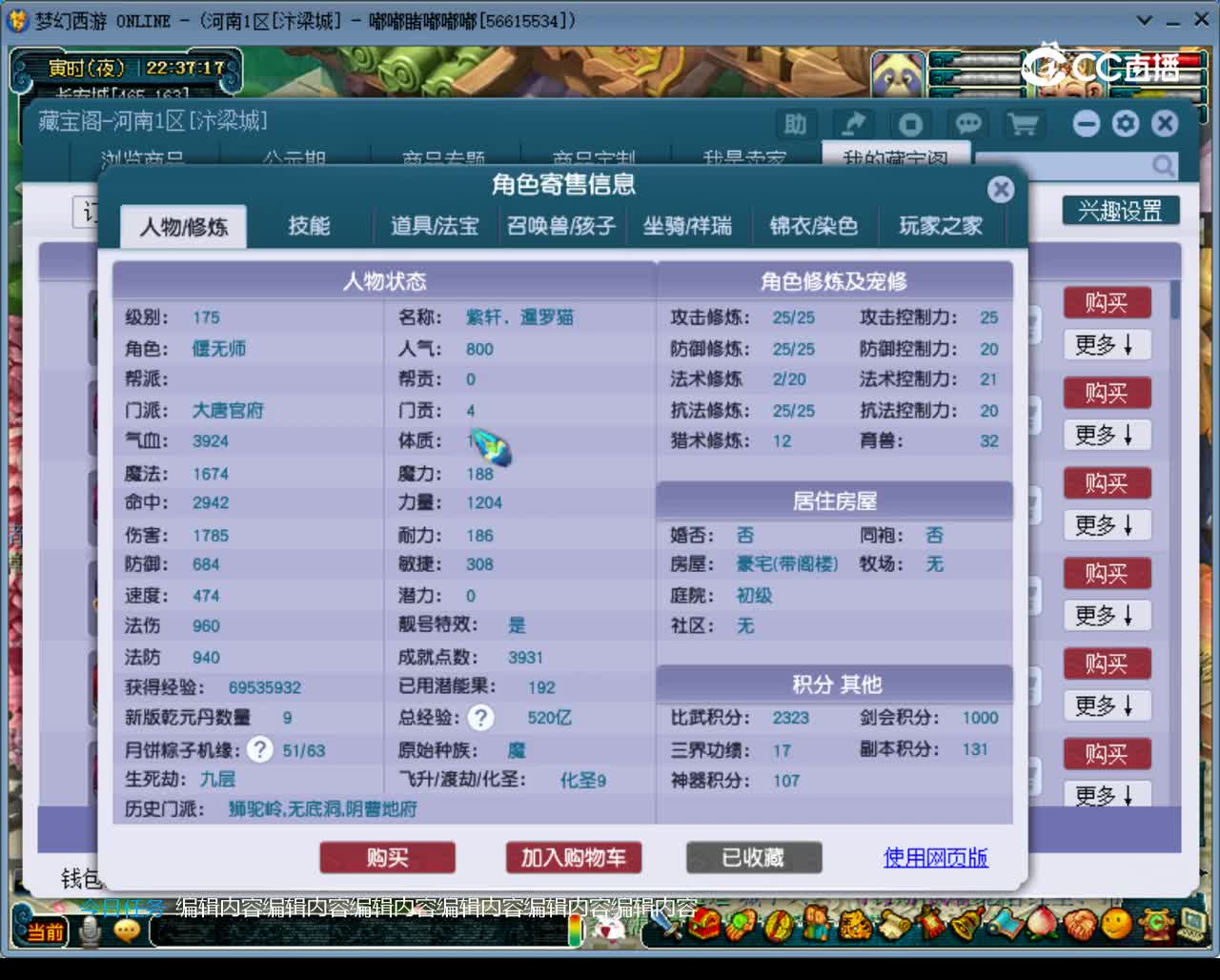The width and height of the screenshot is (1220, 980).
Task: Click the 化圣9 ascension value
Action: click(583, 781)
